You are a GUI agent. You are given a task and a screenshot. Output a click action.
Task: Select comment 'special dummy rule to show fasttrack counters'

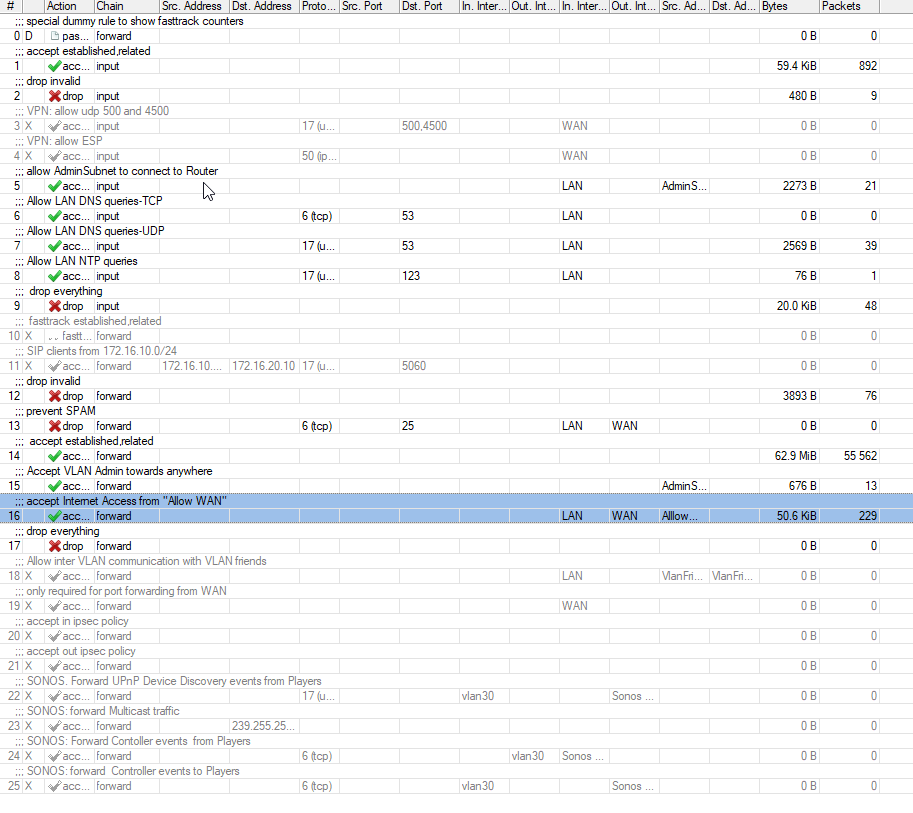pyautogui.click(x=135, y=21)
